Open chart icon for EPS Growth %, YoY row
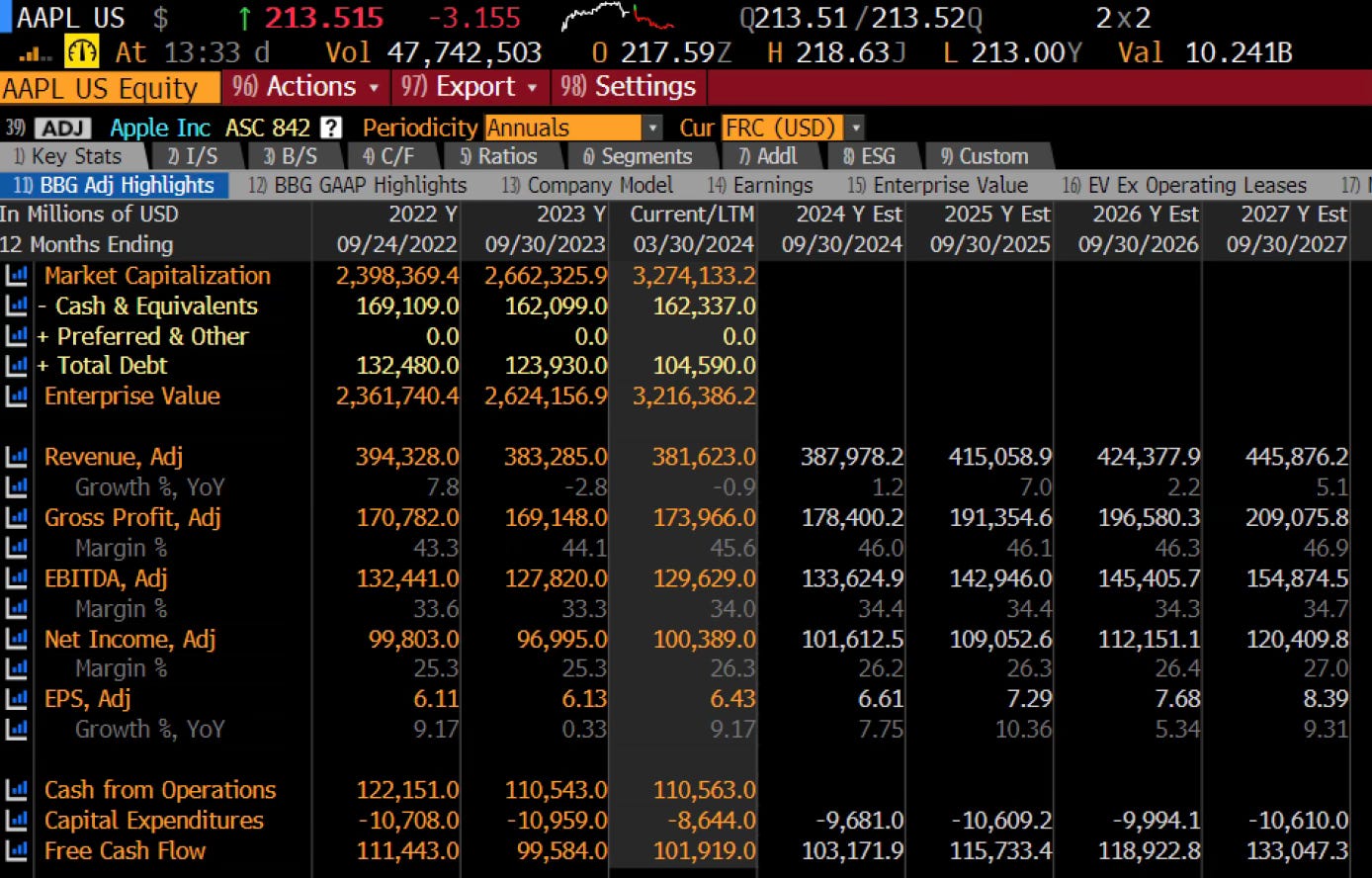This screenshot has height=878, width=1372. point(16,730)
